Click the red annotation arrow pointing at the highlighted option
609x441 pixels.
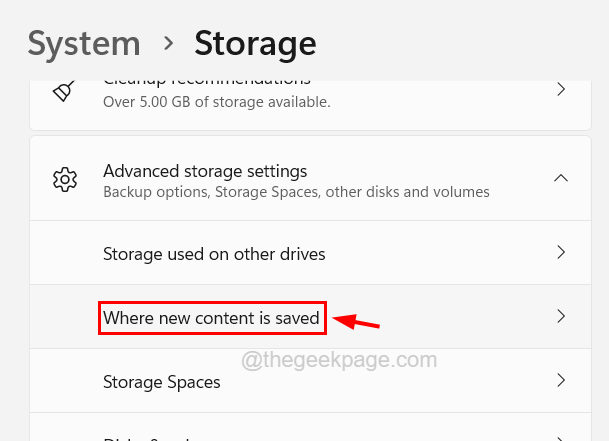point(357,321)
